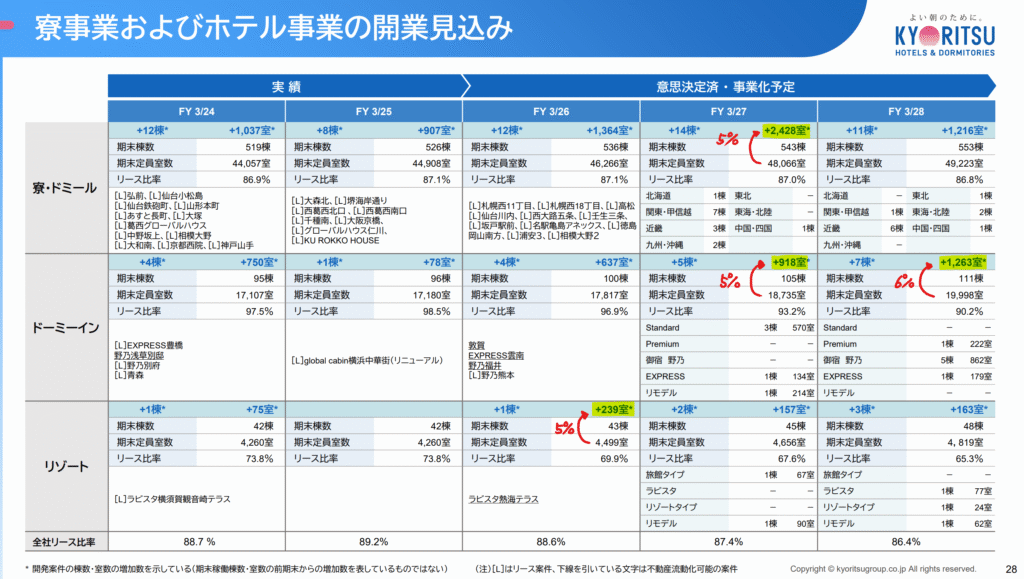Click the FY 3/24 column header
Screen dimensions: 1024x579
pos(196,110)
